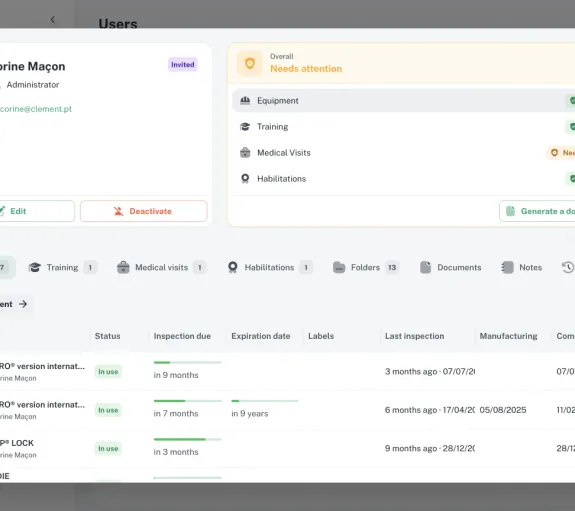Click the Edit button

37,211
